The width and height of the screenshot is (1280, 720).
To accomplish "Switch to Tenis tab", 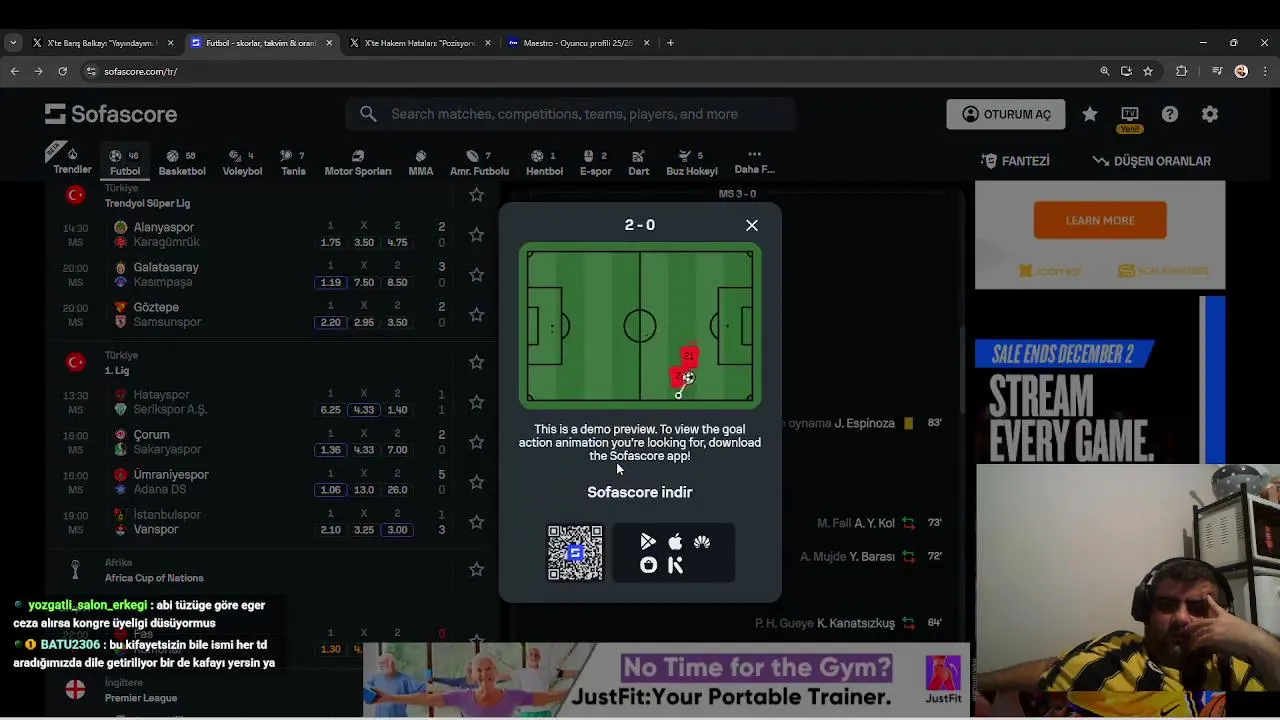I will (293, 162).
